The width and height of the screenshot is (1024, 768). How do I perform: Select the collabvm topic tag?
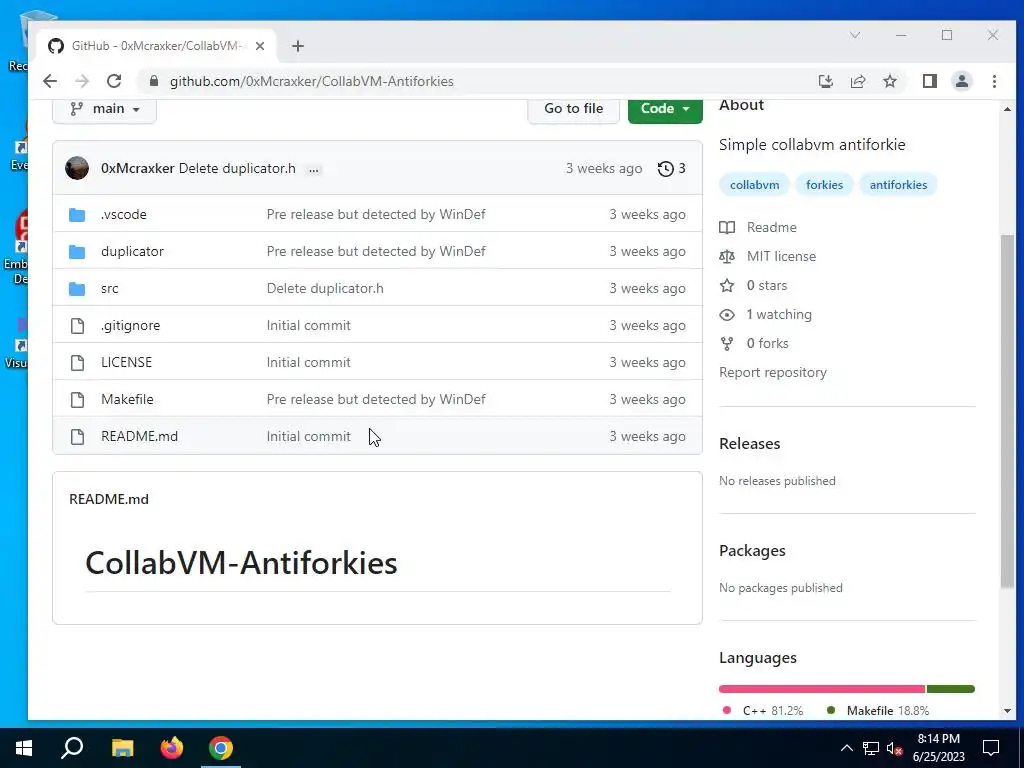point(754,185)
